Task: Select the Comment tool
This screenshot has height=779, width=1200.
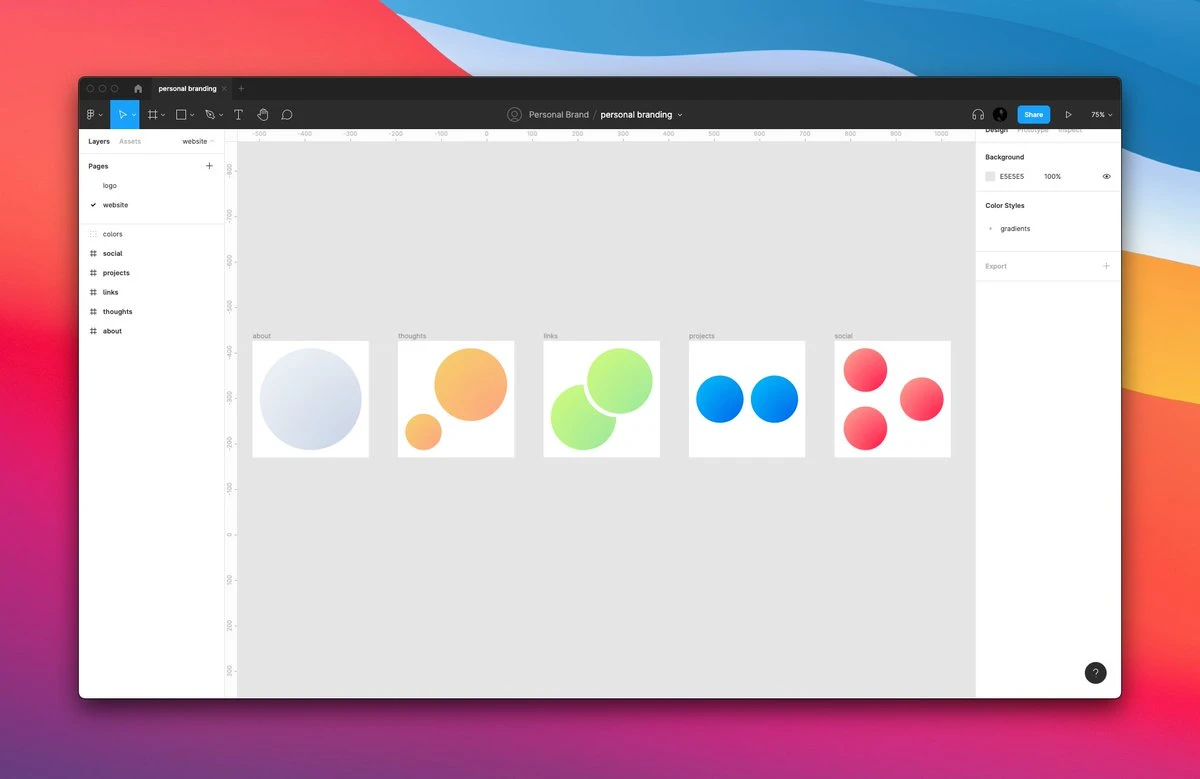Action: coord(287,115)
